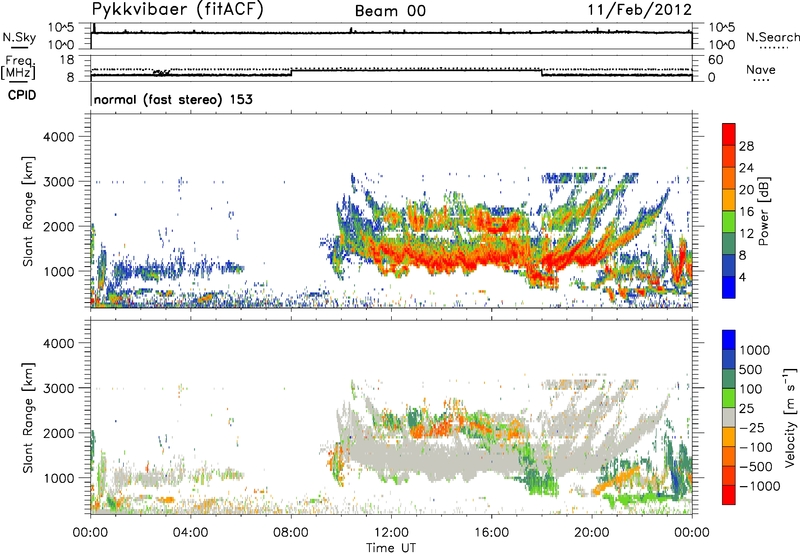The width and height of the screenshot is (800, 554).
Task: Click the '16:00' time axis tick
Action: [492, 533]
